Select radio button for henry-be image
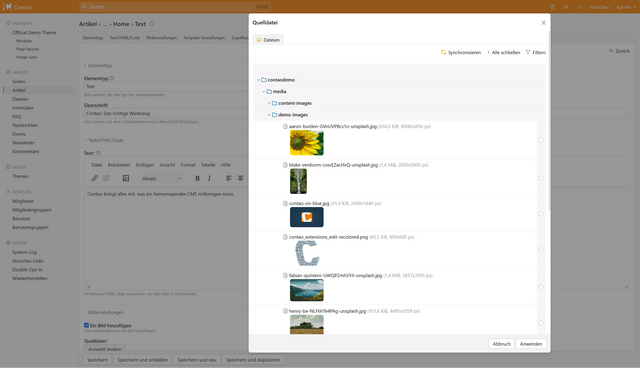 point(540,323)
